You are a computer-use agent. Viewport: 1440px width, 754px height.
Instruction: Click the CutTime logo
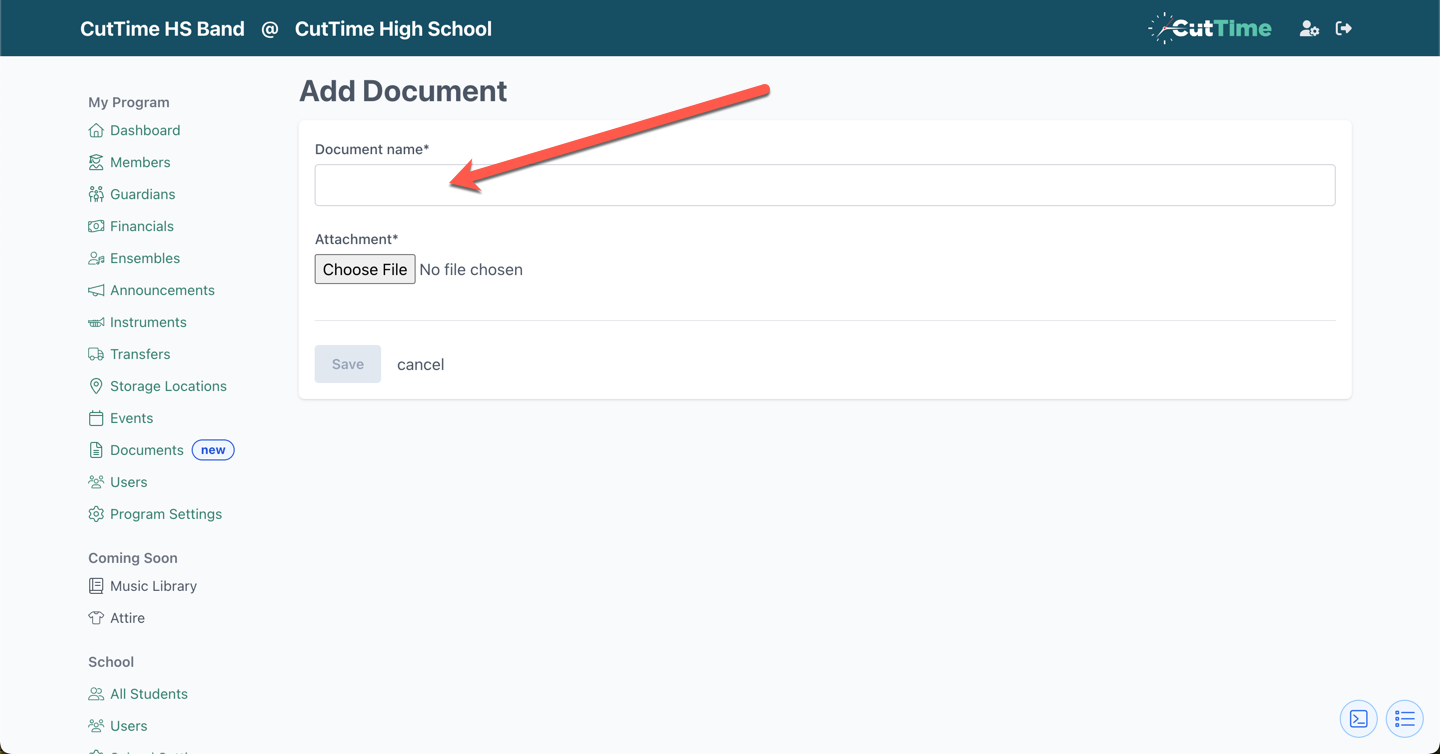pos(1209,28)
